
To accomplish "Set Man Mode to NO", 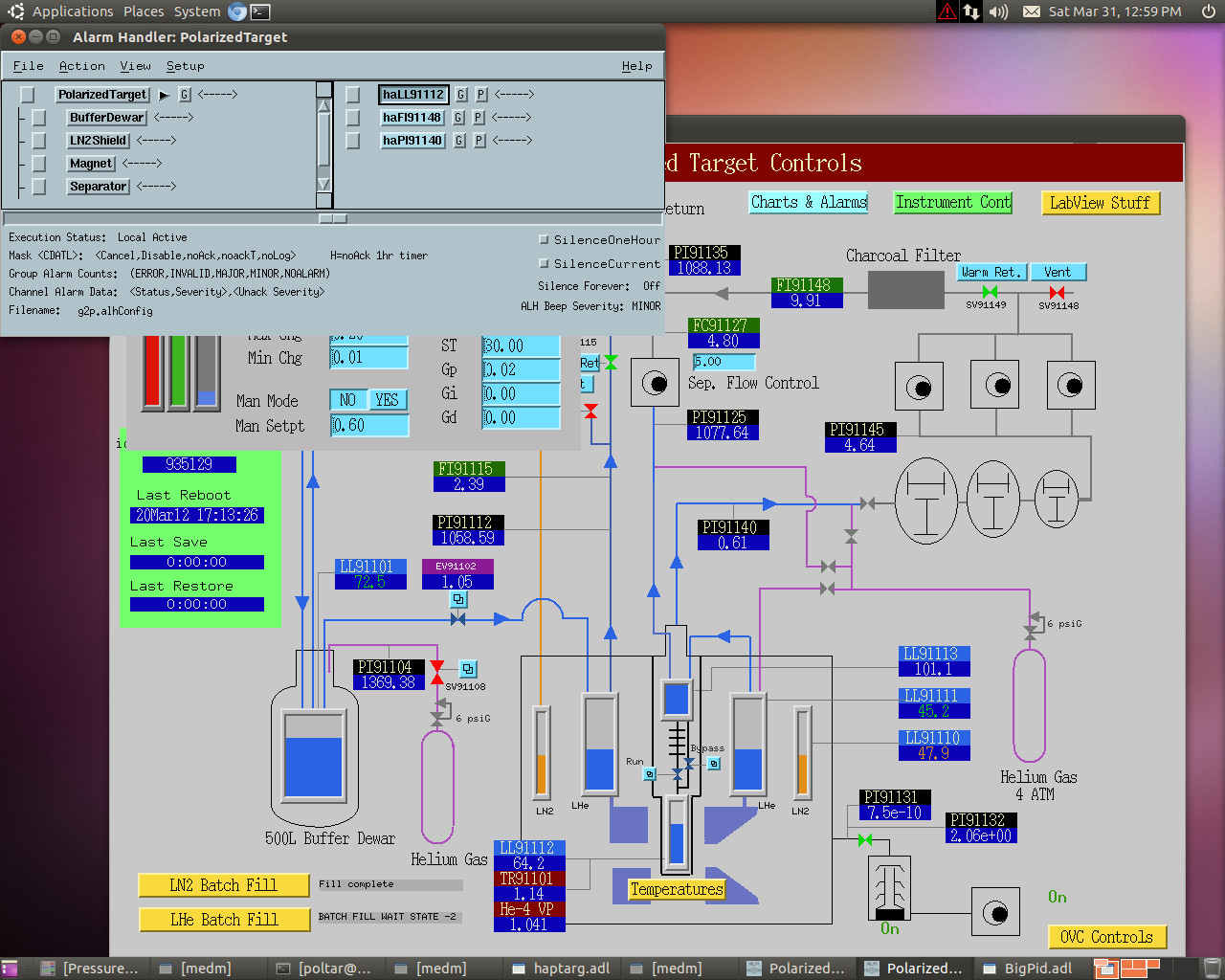I will 348,400.
